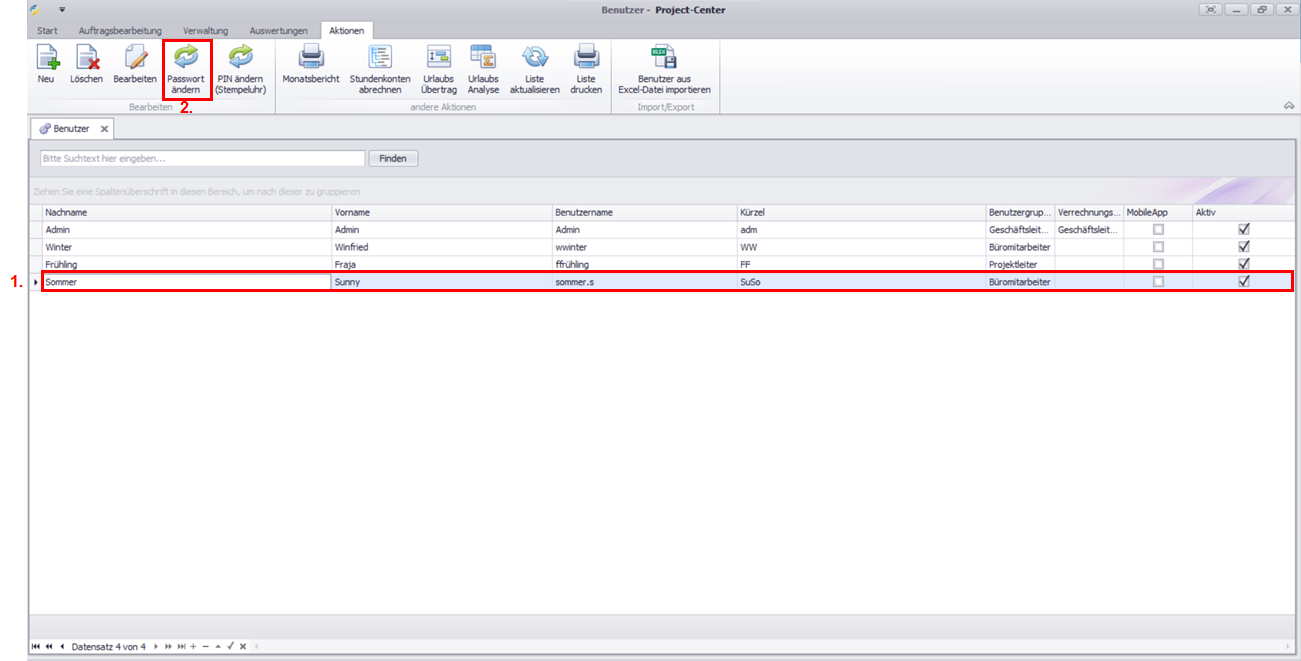This screenshot has width=1301, height=661.
Task: Click Benutzer aus Excel-Datei importieren
Action: tap(664, 58)
